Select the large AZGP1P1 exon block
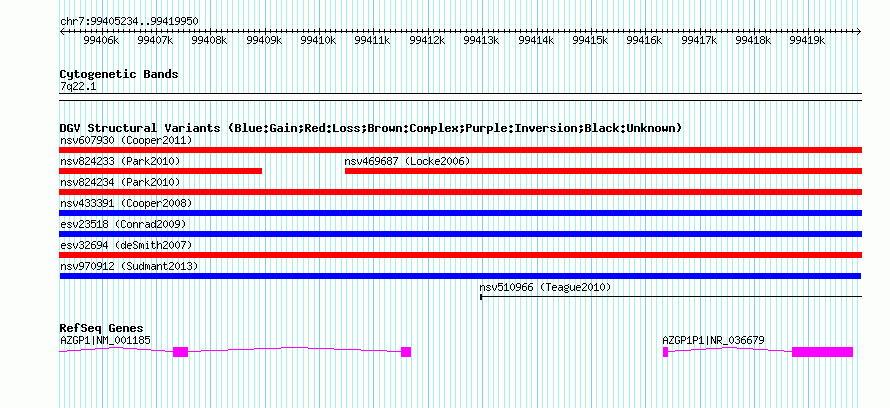The height and width of the screenshot is (408, 890). pyautogui.click(x=822, y=352)
